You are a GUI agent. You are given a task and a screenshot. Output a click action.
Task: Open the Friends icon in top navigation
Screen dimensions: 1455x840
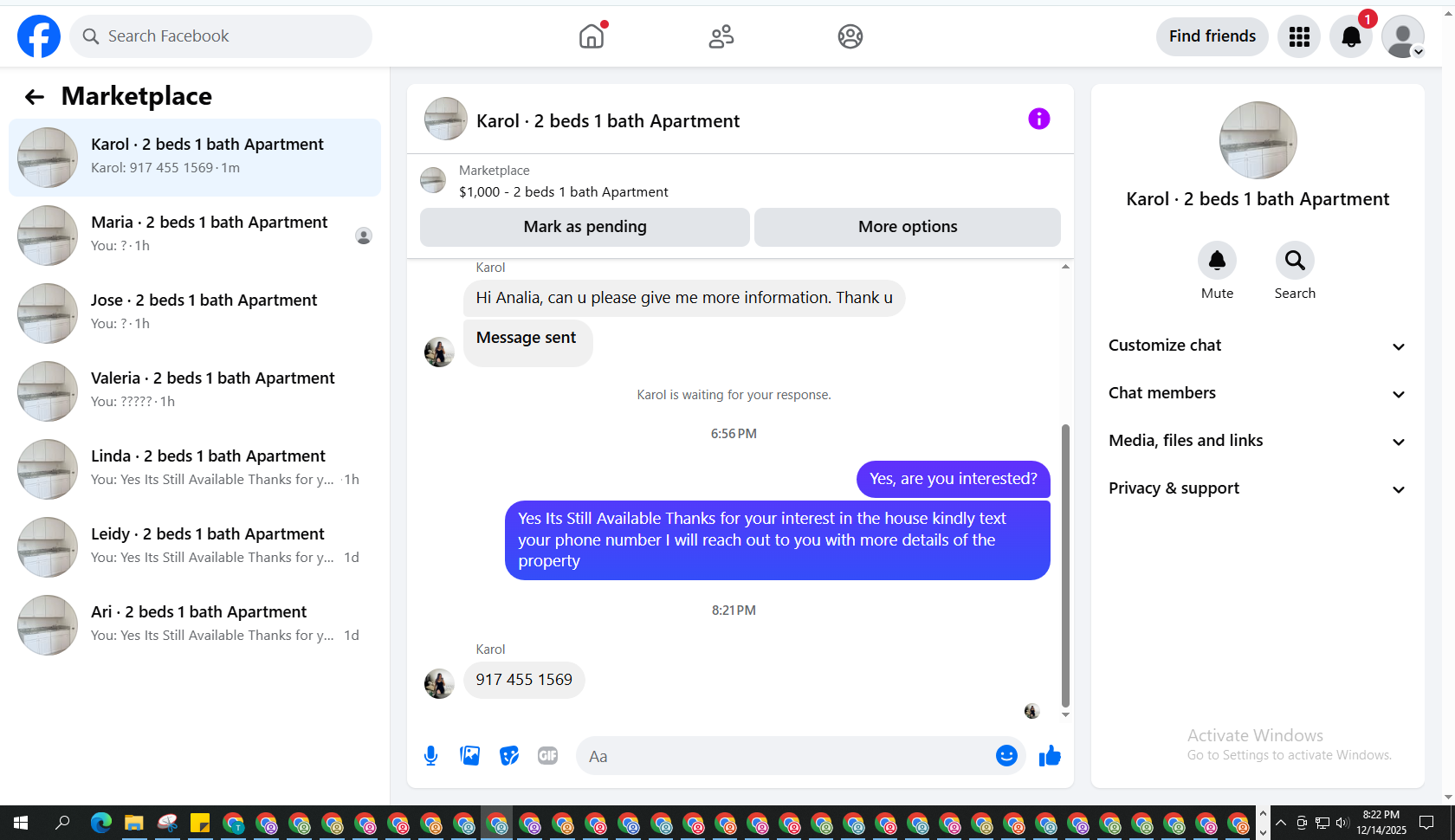click(721, 36)
